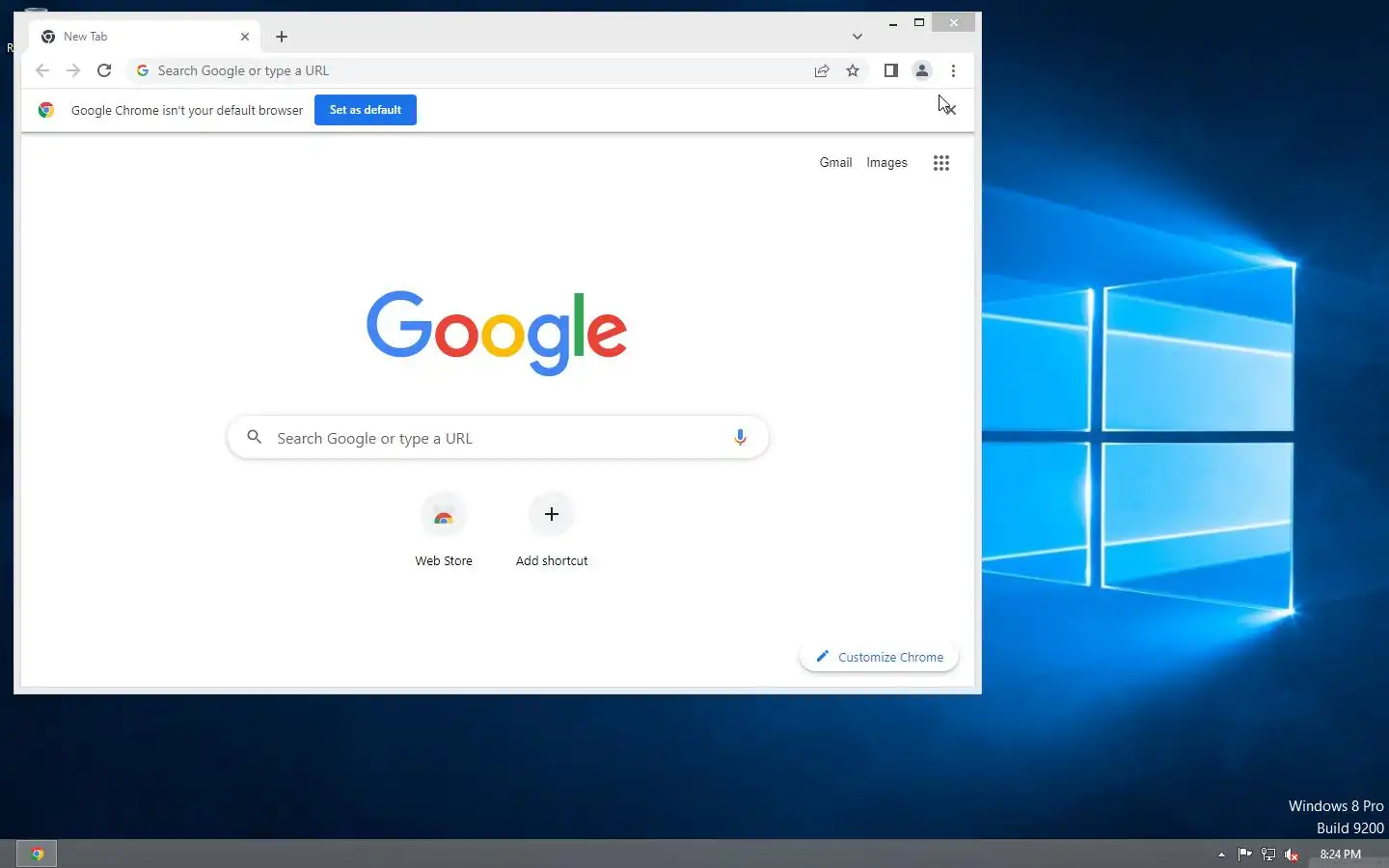
Task: Click the Google search box on page
Action: point(498,438)
